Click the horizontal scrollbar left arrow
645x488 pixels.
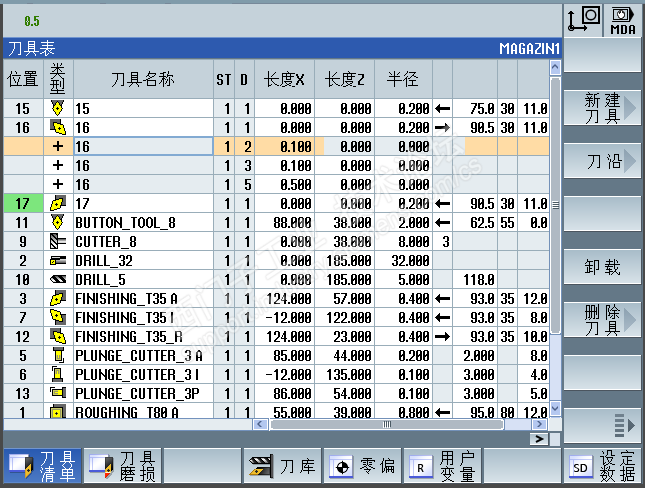point(260,424)
